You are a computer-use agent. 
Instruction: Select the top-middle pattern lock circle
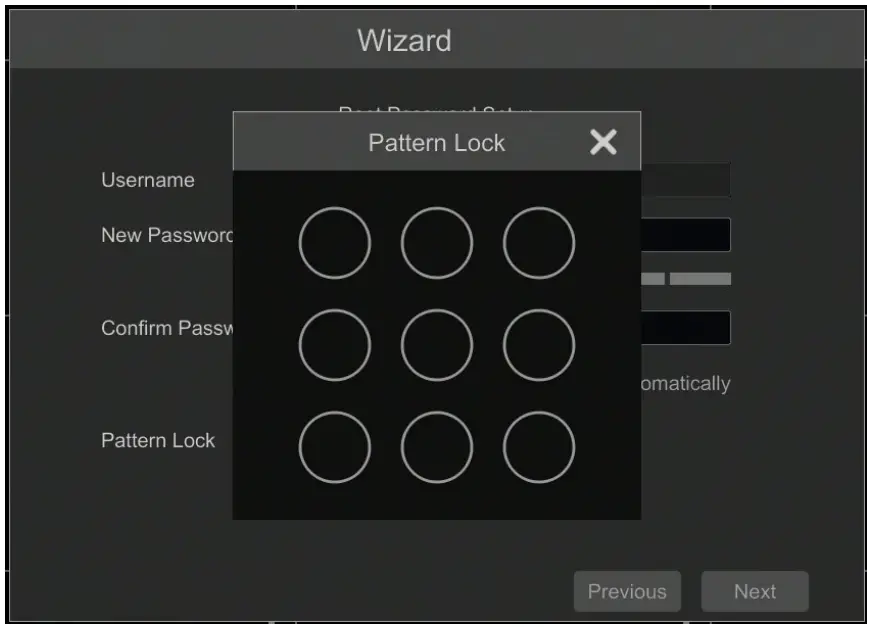point(437,243)
